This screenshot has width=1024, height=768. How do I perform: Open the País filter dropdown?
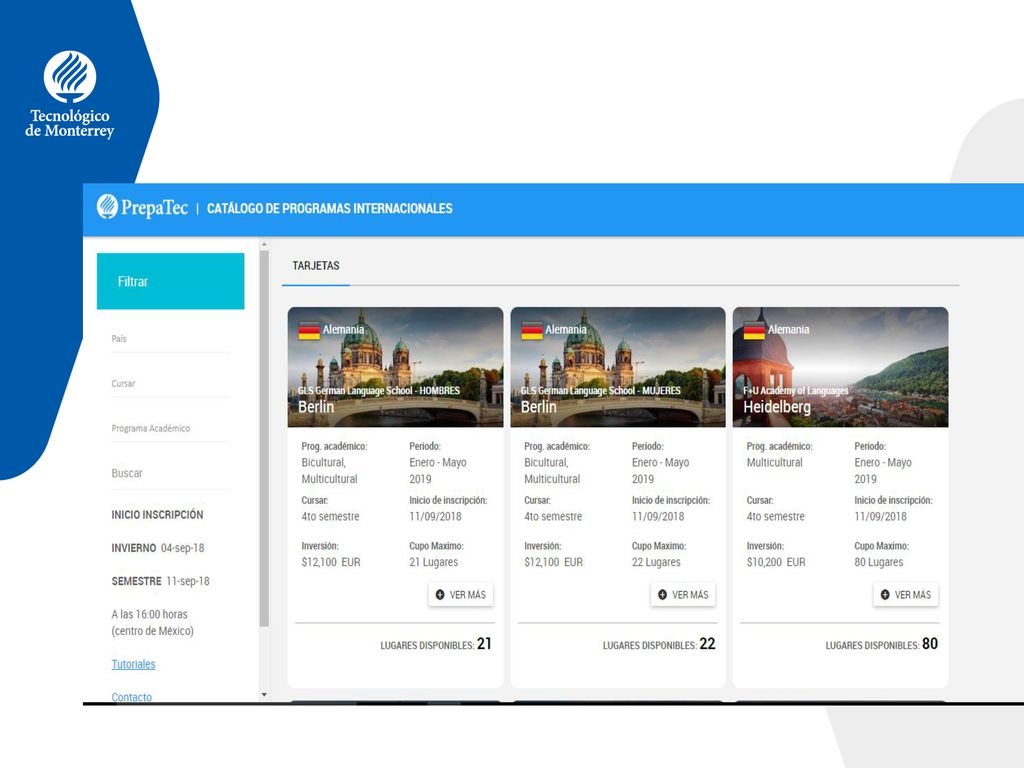pos(170,339)
